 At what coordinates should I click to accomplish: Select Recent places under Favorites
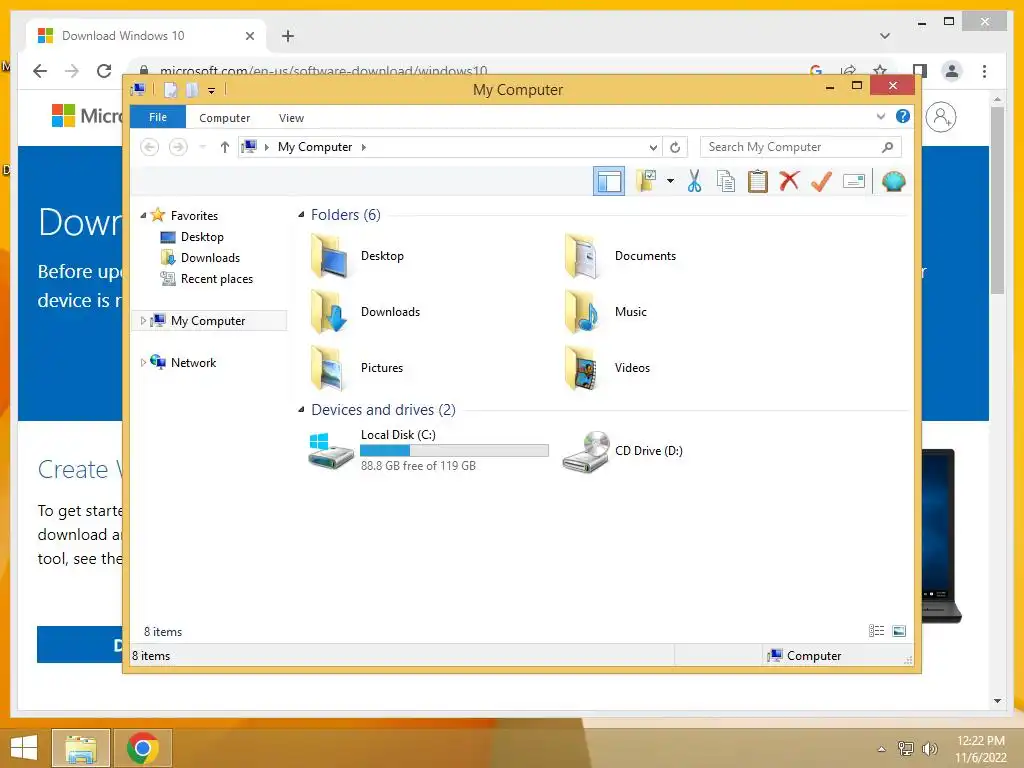(216, 279)
